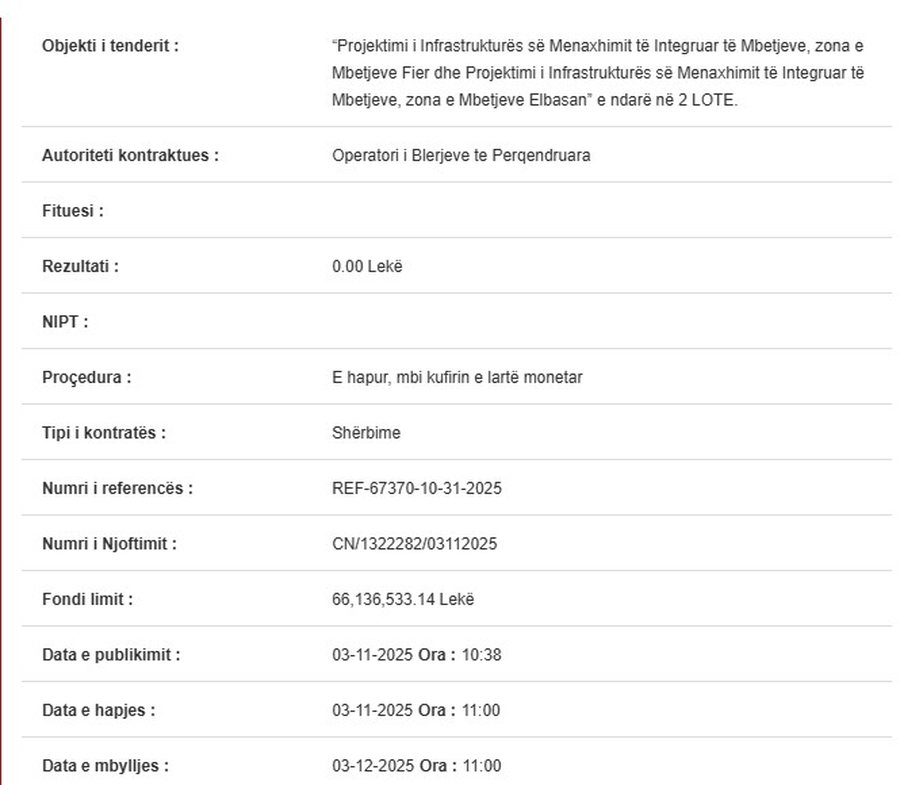
Task: Click the '0.00 Lekë' result value
Action: 367,267
